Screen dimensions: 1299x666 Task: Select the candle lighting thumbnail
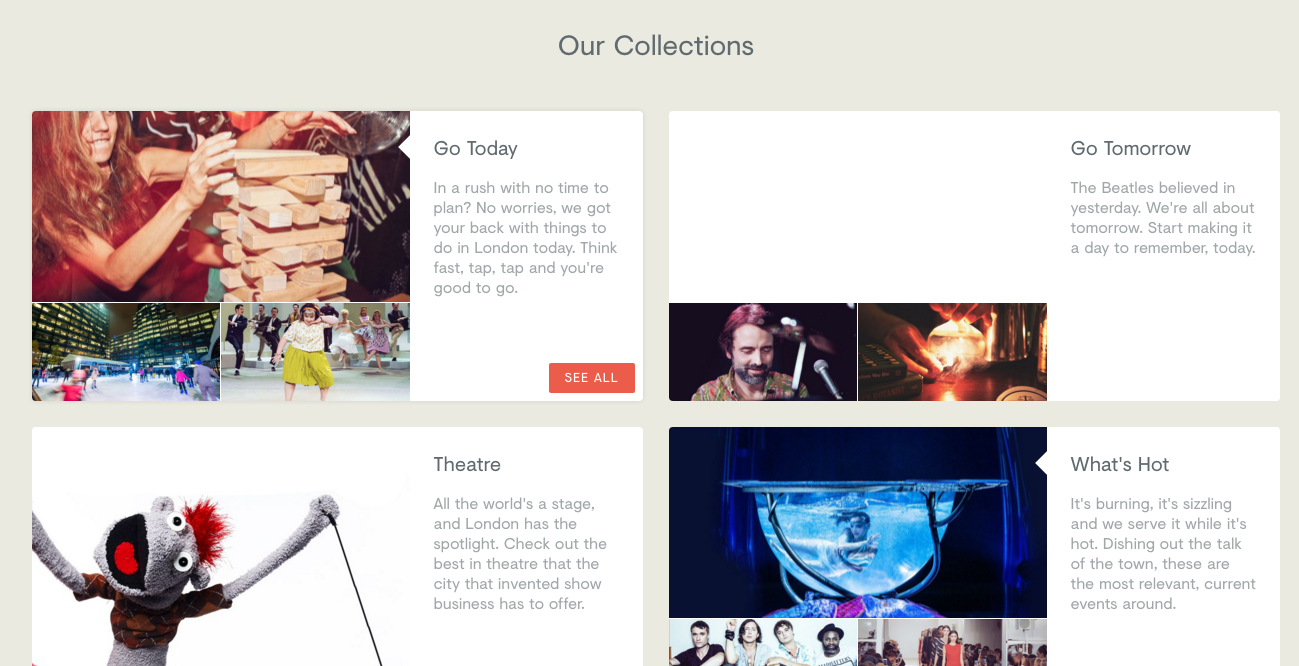(953, 352)
